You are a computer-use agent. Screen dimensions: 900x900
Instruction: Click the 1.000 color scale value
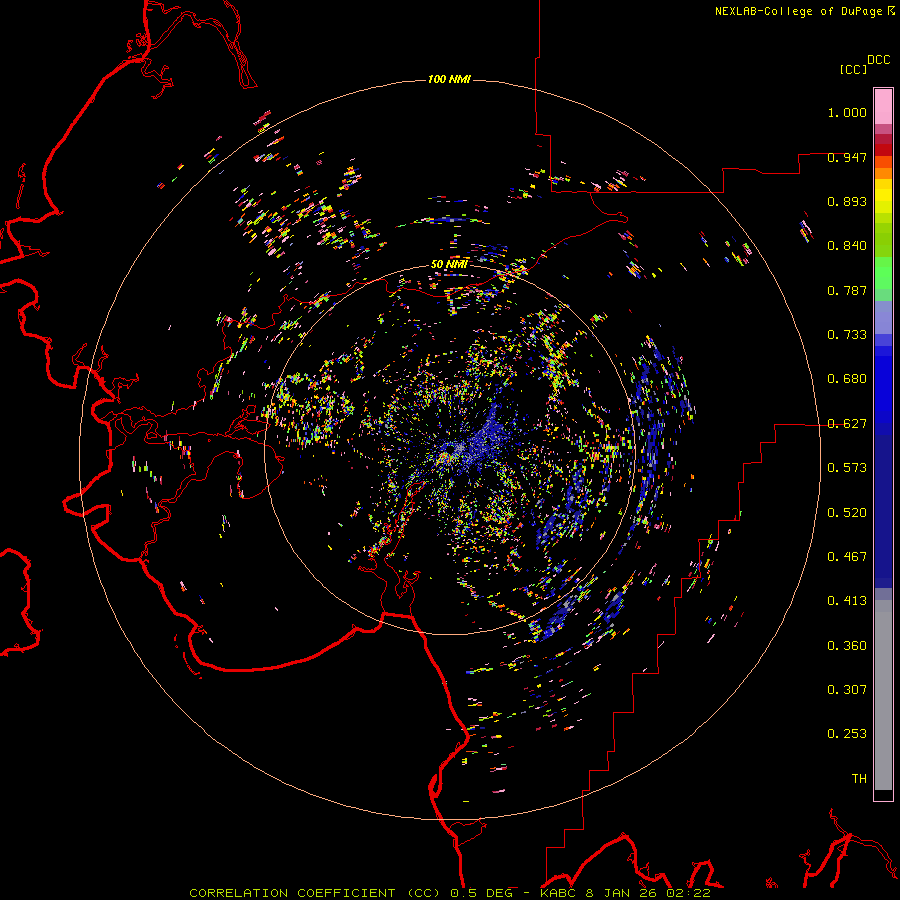[847, 112]
